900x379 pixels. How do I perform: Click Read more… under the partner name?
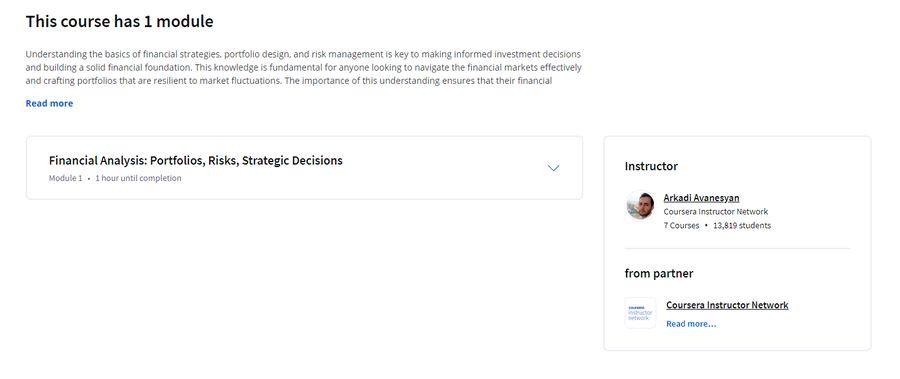click(691, 324)
